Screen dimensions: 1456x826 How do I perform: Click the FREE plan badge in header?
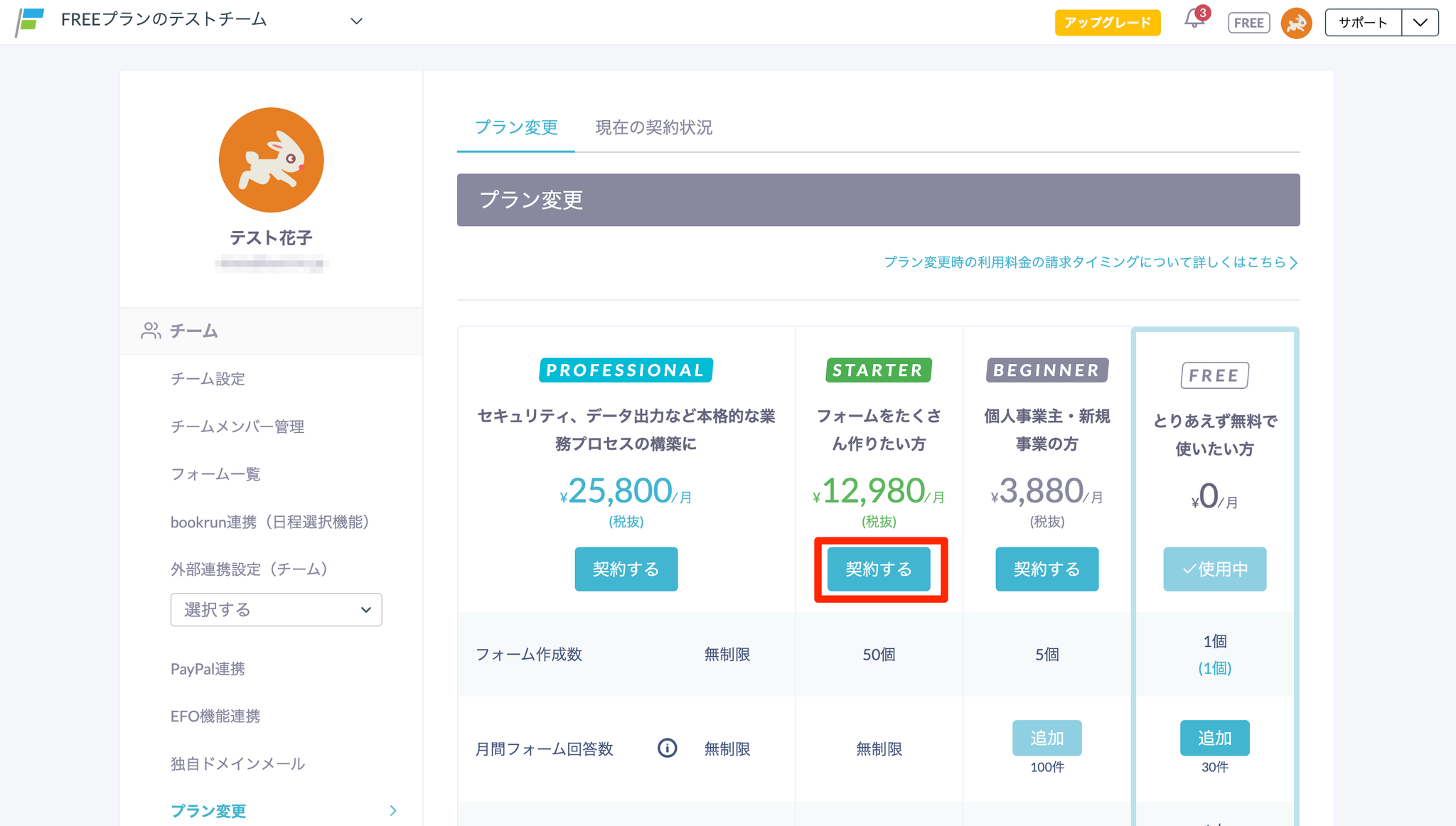(1248, 23)
